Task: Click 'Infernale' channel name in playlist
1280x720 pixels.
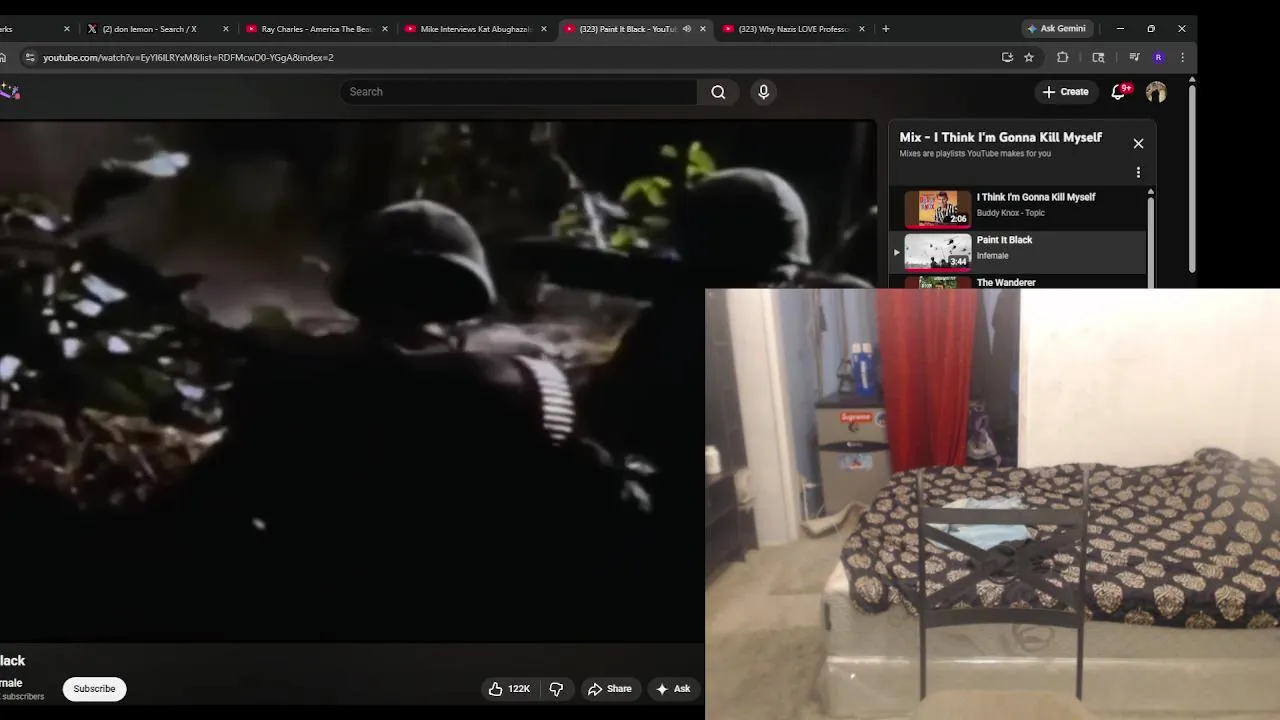Action: tap(993, 256)
